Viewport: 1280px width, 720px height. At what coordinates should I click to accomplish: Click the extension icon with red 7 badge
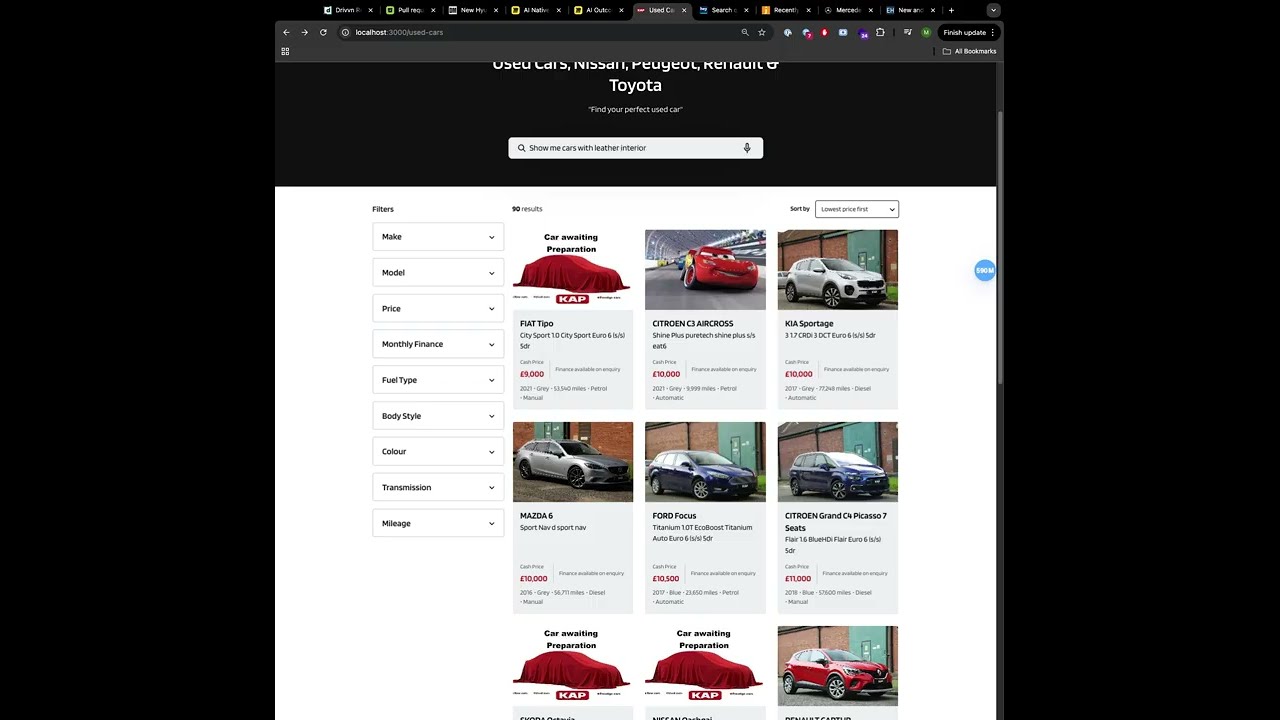[807, 33]
